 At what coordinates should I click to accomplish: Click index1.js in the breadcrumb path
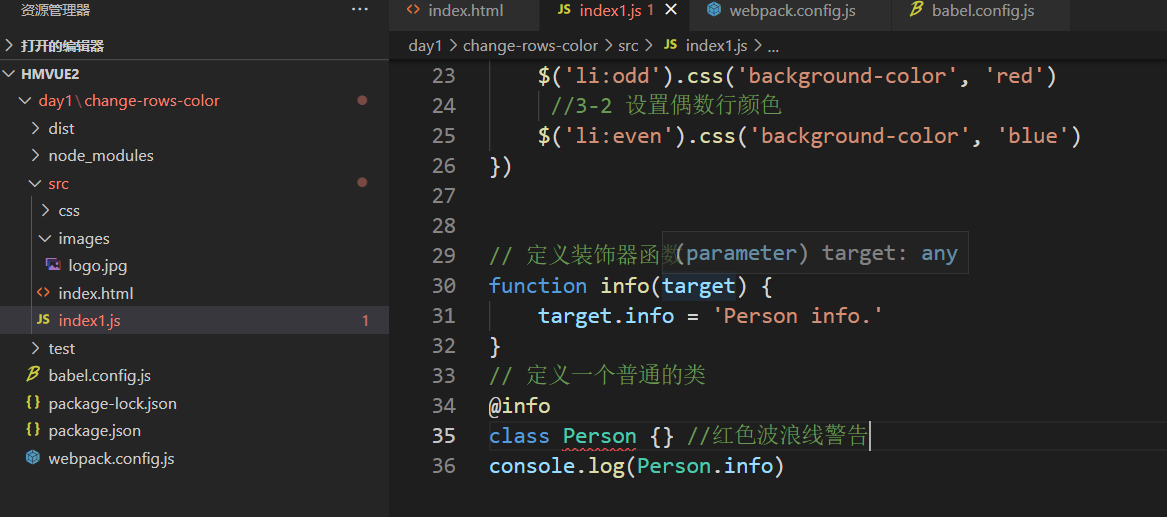pos(716,46)
